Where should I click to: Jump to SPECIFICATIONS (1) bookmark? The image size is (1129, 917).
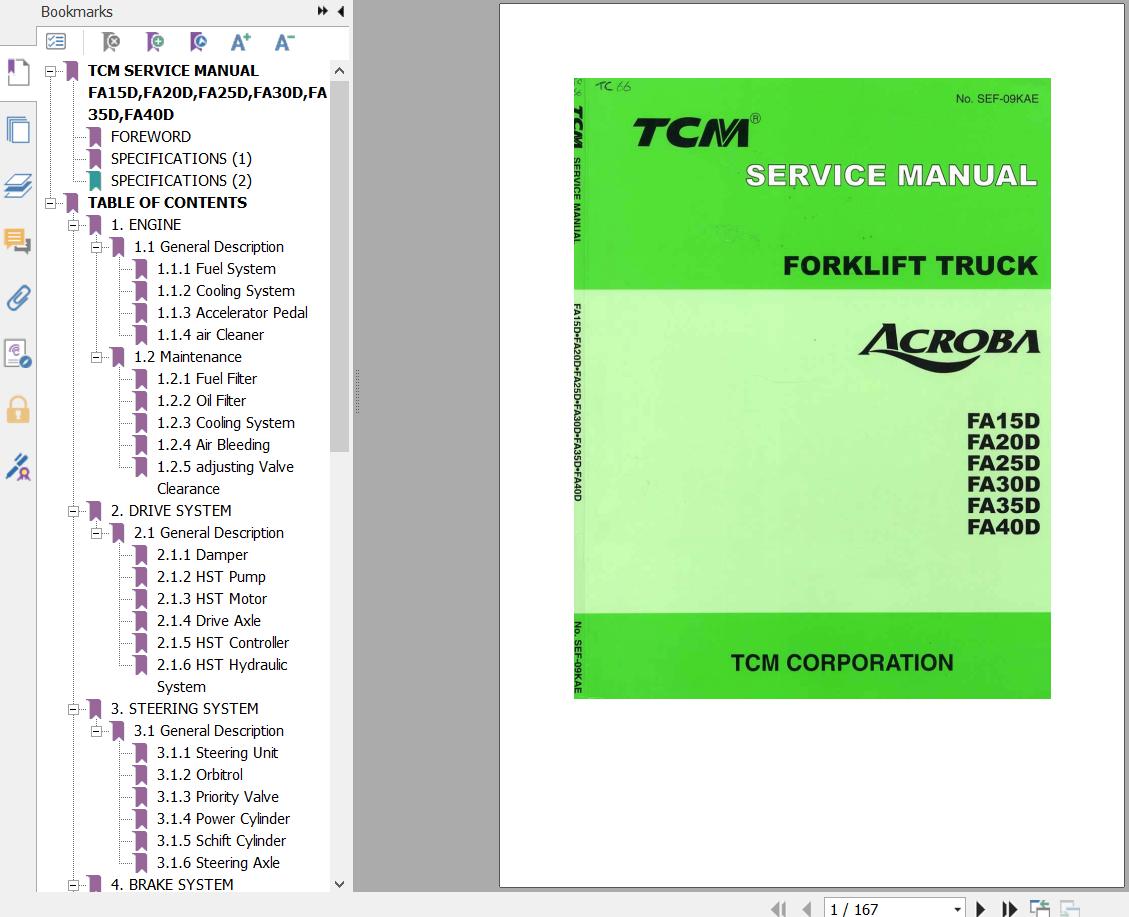(181, 158)
